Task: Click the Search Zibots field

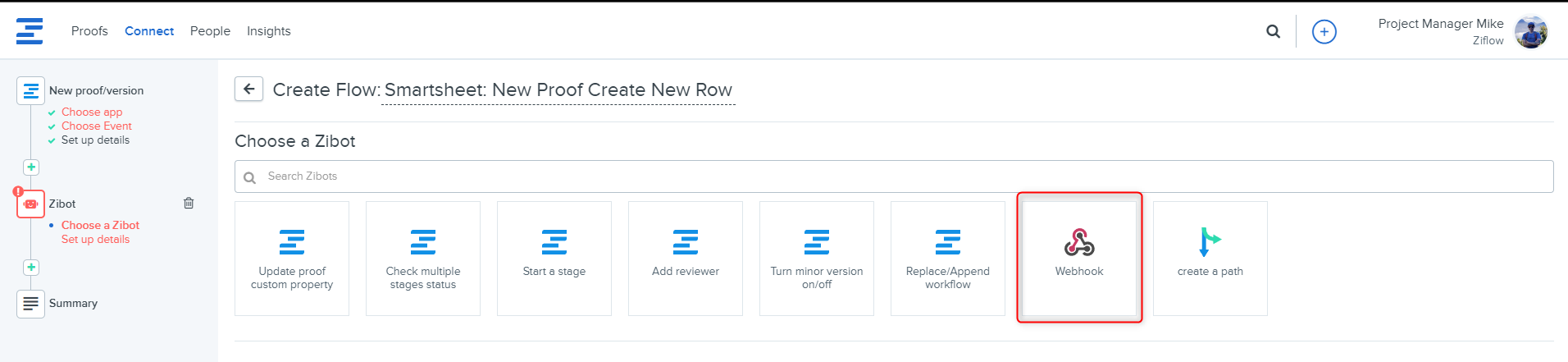Action: click(894, 176)
